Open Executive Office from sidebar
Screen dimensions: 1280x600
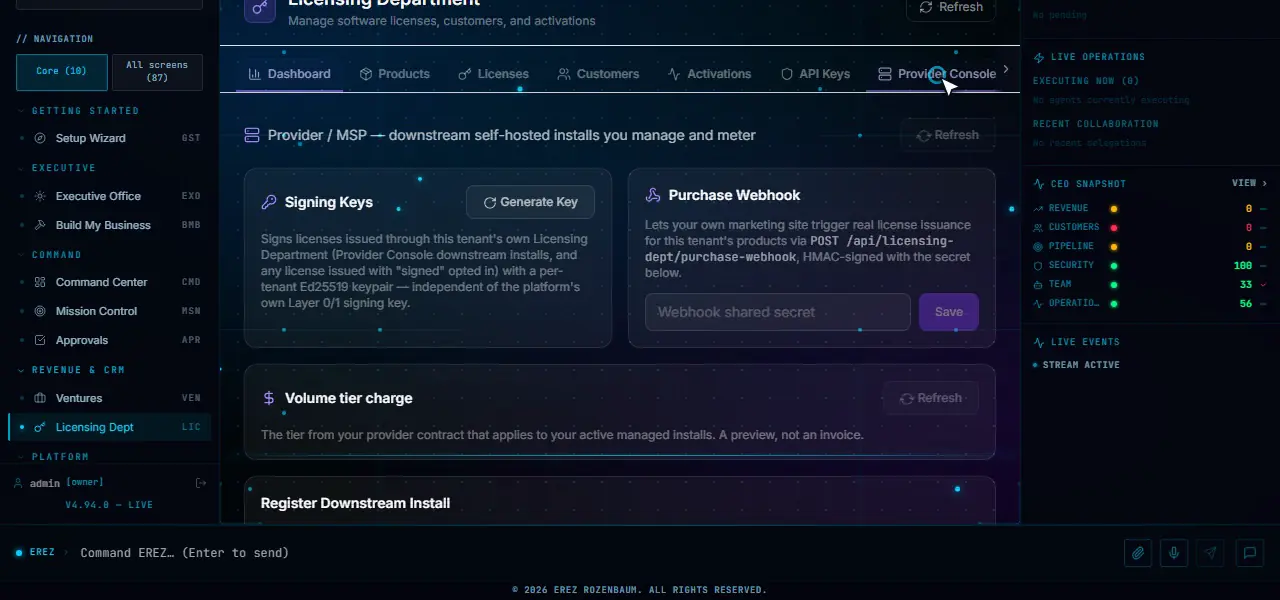pyautogui.click(x=110, y=196)
